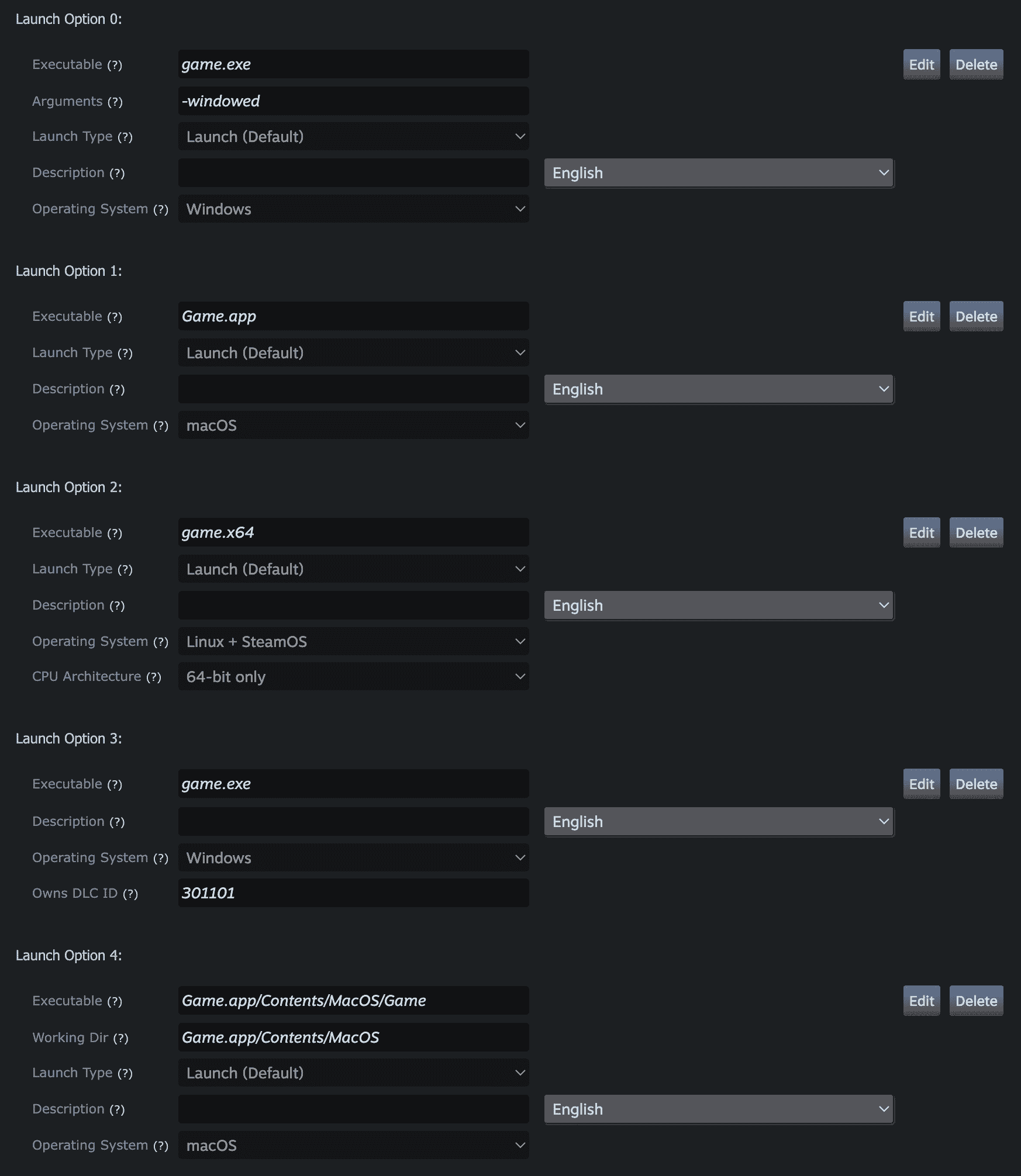The image size is (1021, 1176).
Task: Open the 64-bit only CPU Architecture dropdown
Action: point(353,677)
